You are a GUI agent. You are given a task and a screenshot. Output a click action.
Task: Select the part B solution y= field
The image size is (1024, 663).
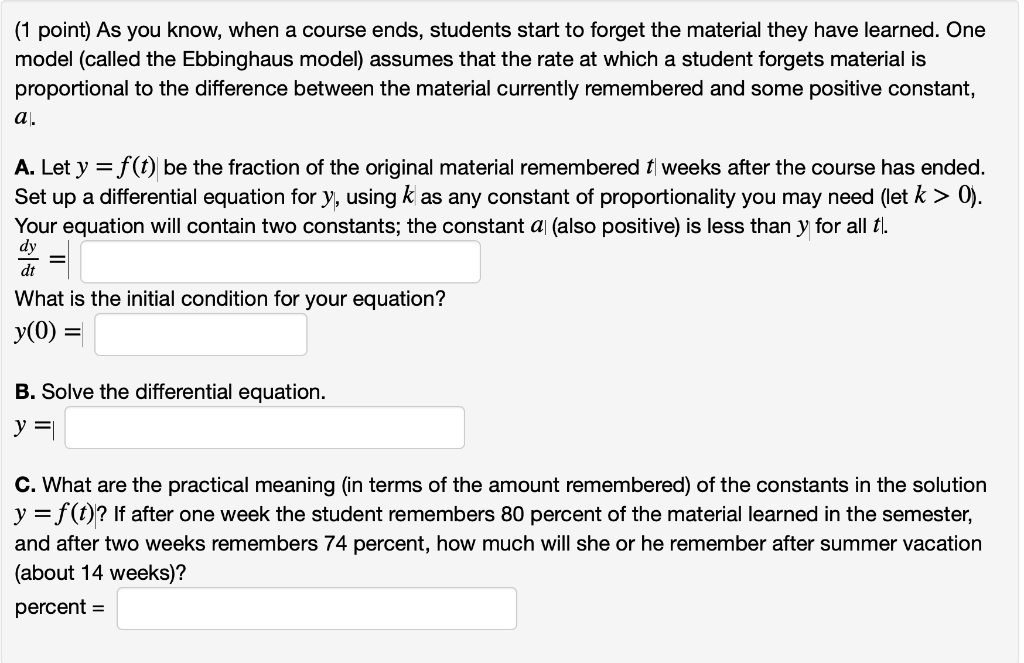264,428
